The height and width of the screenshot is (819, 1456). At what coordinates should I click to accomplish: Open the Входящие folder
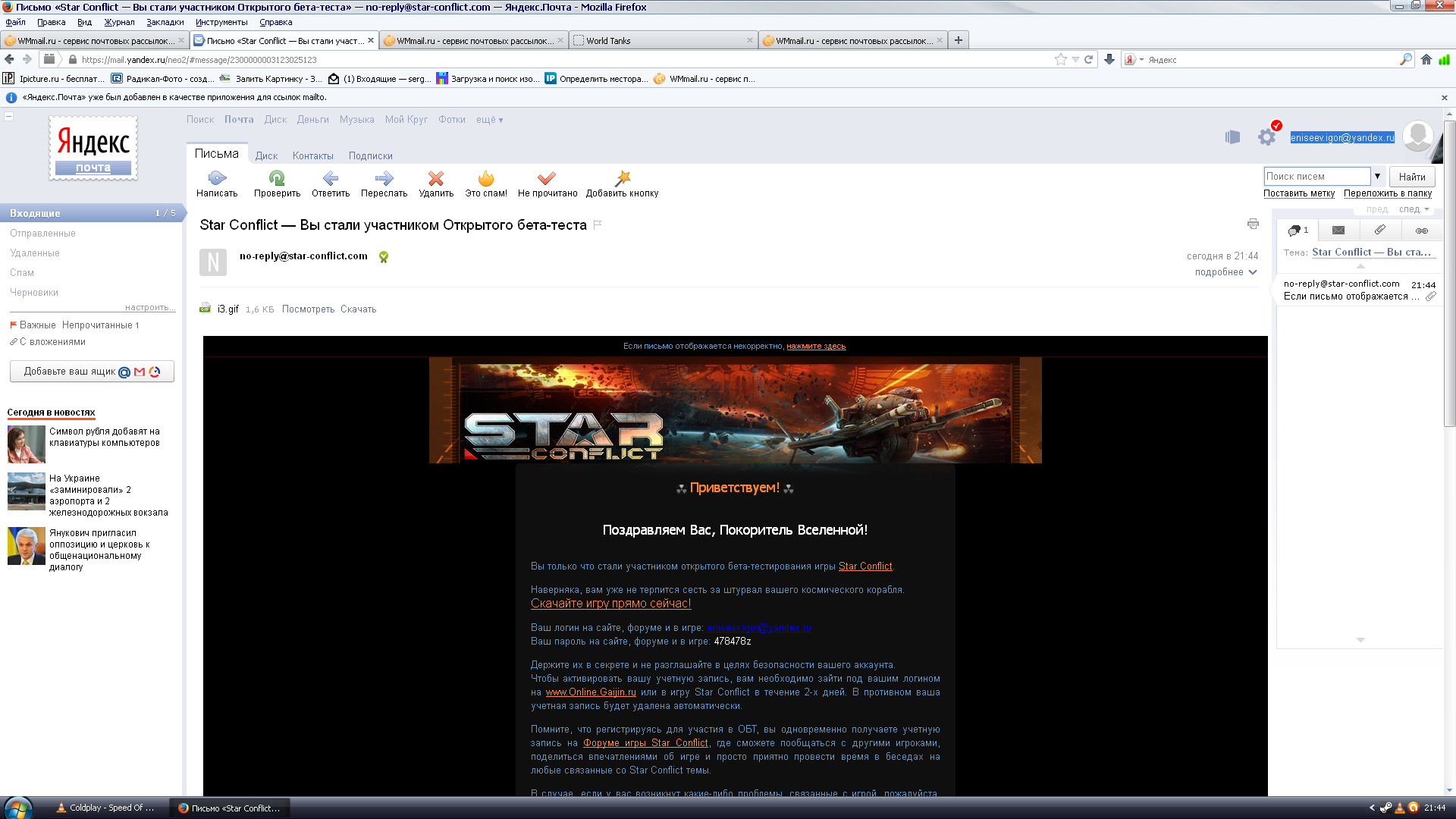tap(91, 213)
